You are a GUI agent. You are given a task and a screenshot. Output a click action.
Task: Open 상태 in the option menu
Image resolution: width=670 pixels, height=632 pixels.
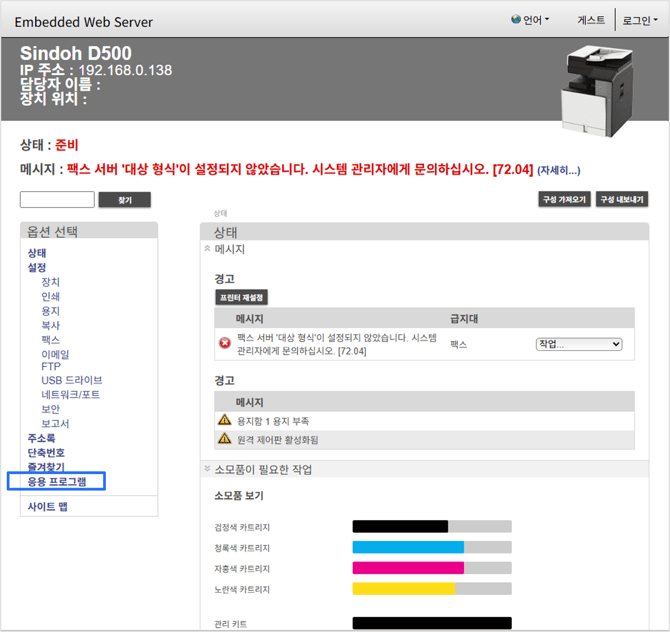(37, 253)
